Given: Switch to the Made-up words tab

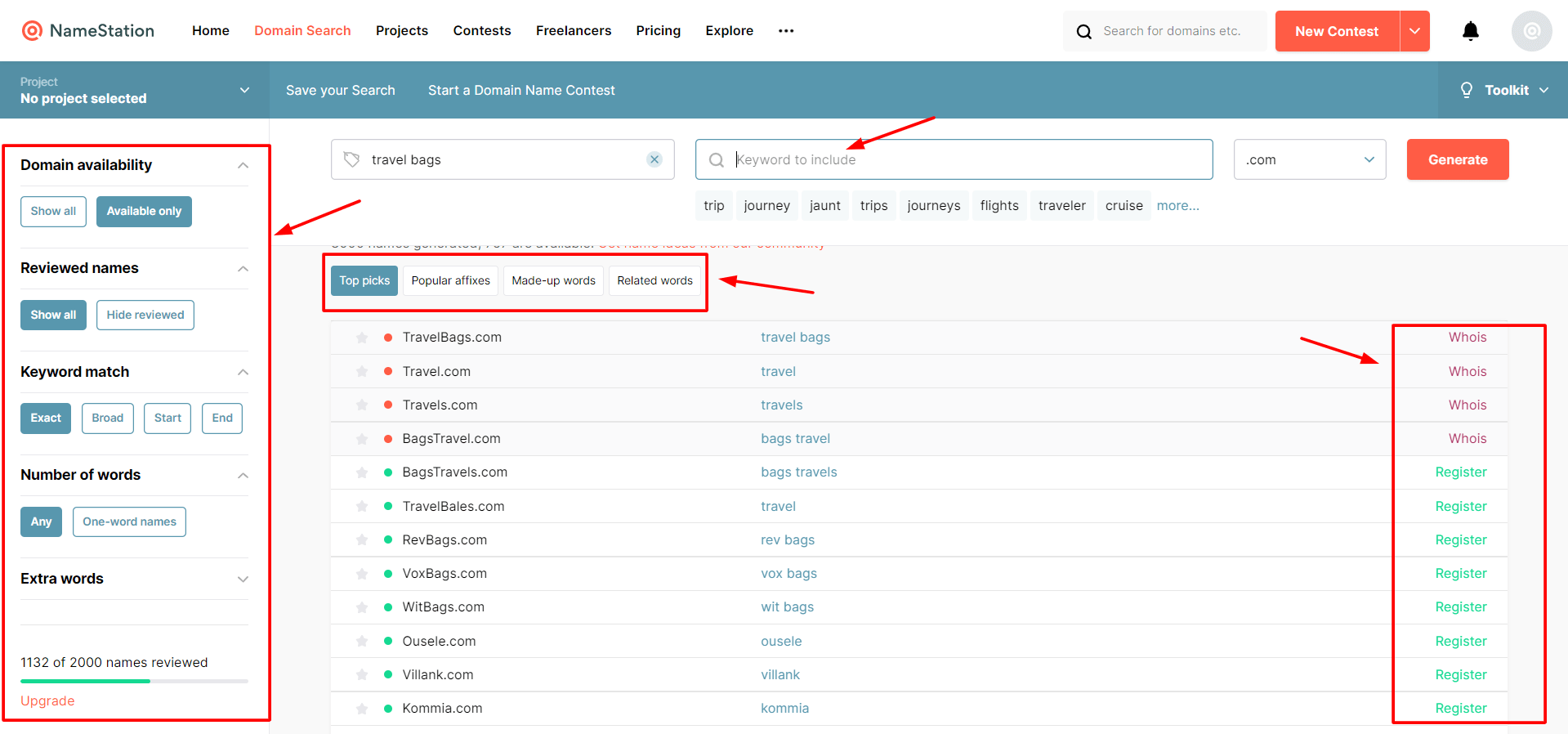Looking at the screenshot, I should point(553,280).
